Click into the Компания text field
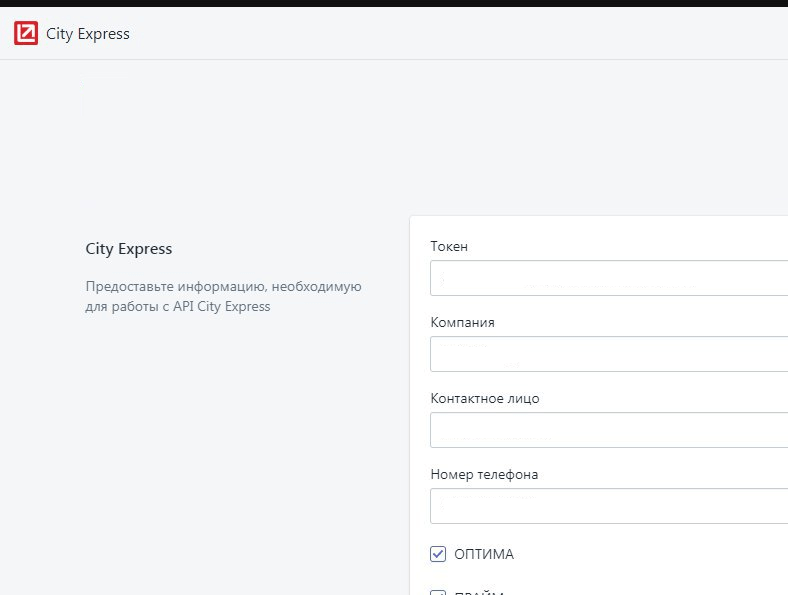Viewport: 788px width, 595px height. (x=609, y=354)
